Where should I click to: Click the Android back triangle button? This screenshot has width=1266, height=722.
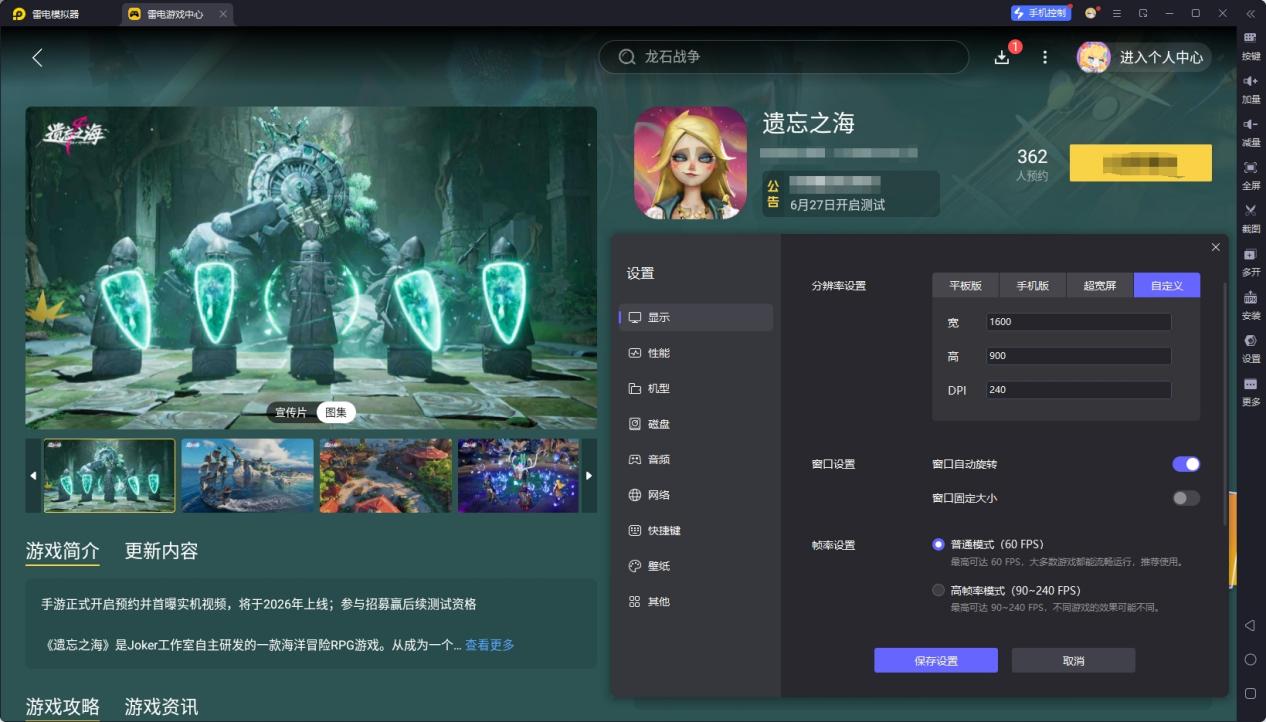[1250, 626]
